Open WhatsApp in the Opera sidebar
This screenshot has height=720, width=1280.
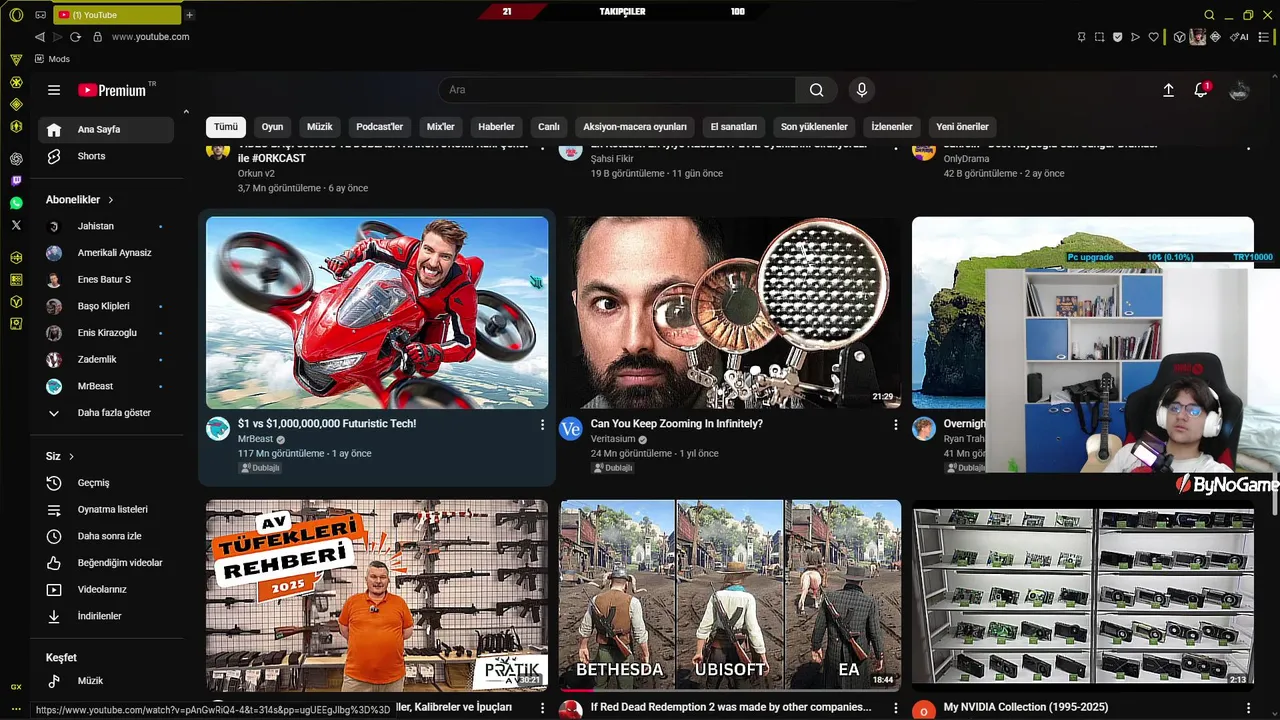16,203
